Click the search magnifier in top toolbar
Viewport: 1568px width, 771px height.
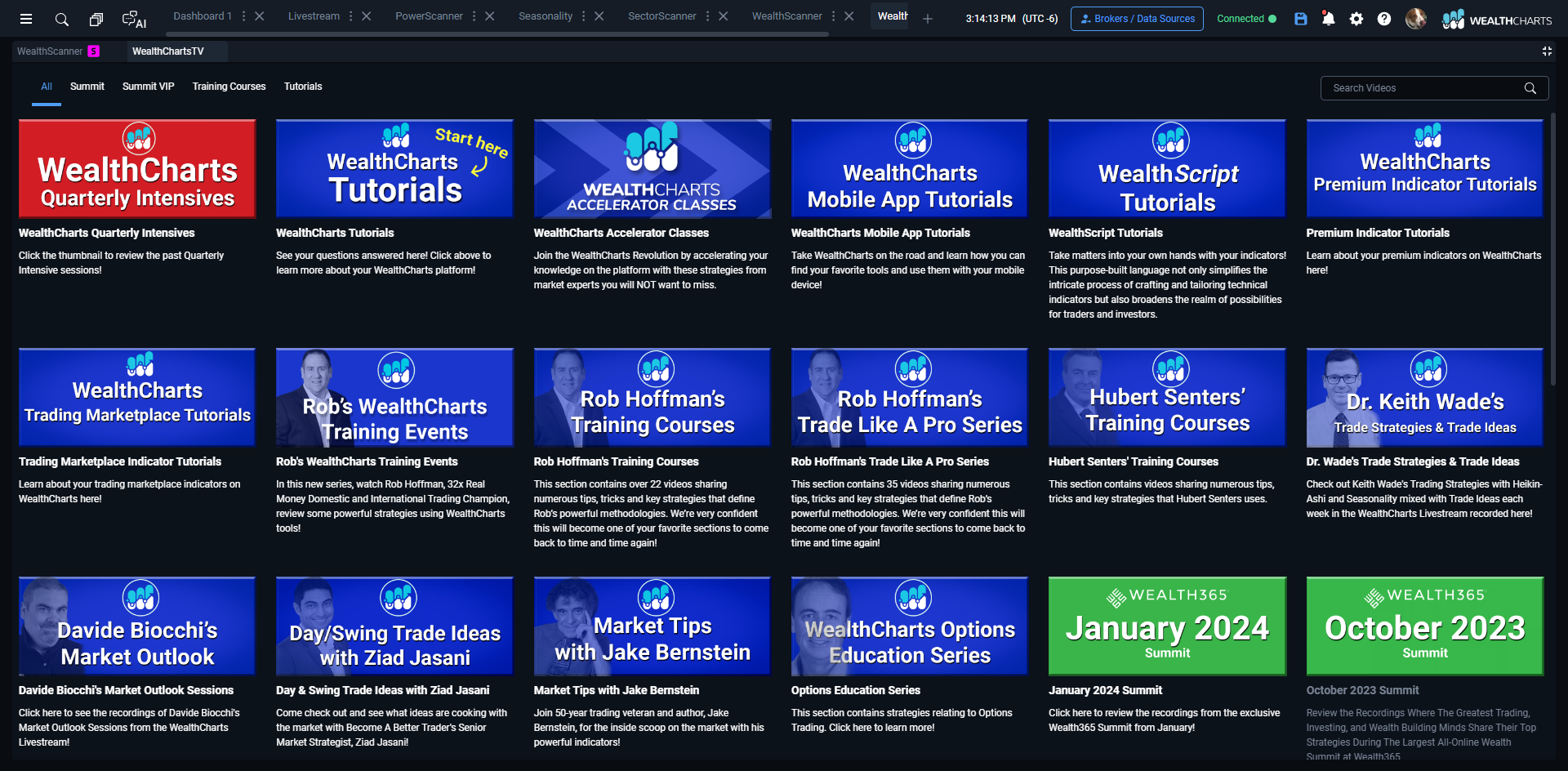click(x=61, y=19)
